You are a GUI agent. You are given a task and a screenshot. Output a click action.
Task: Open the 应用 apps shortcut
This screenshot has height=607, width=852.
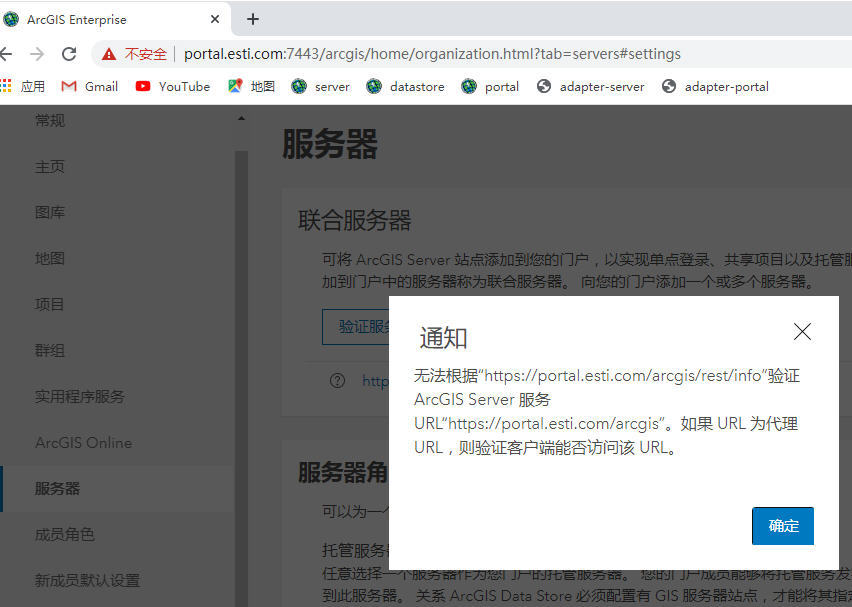[x=23, y=86]
